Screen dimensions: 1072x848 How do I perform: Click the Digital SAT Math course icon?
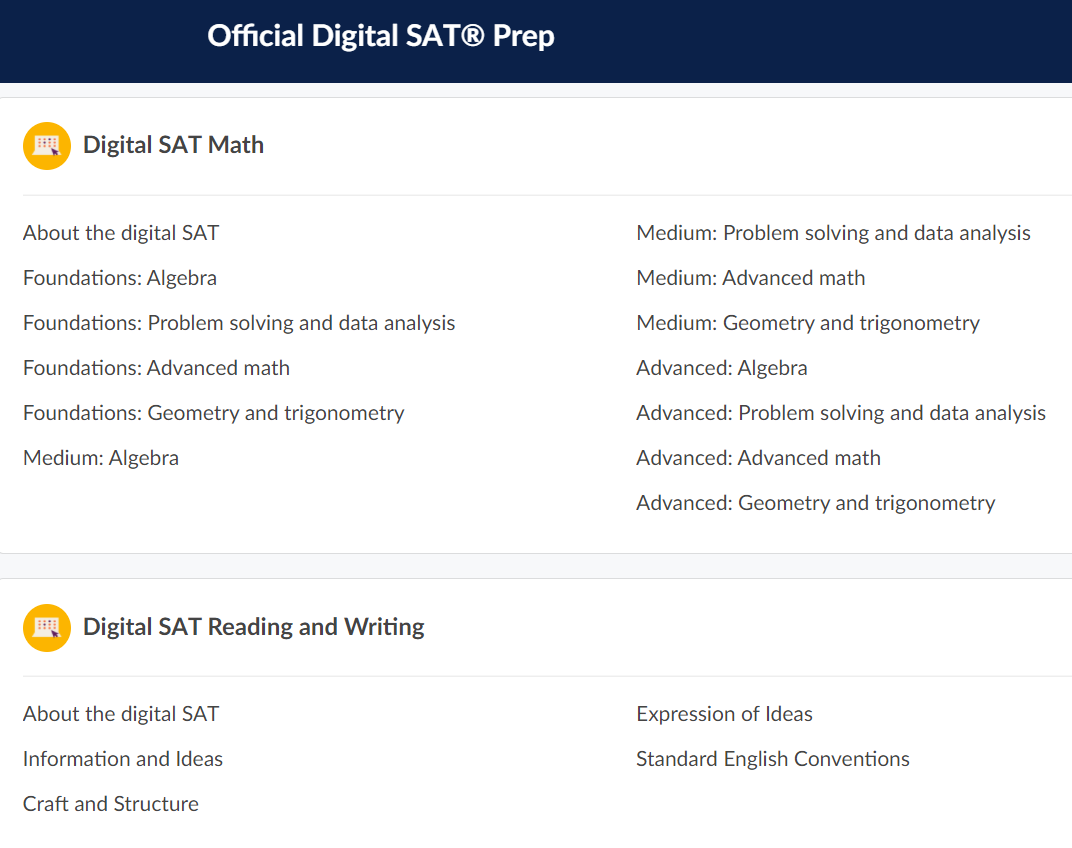point(47,146)
